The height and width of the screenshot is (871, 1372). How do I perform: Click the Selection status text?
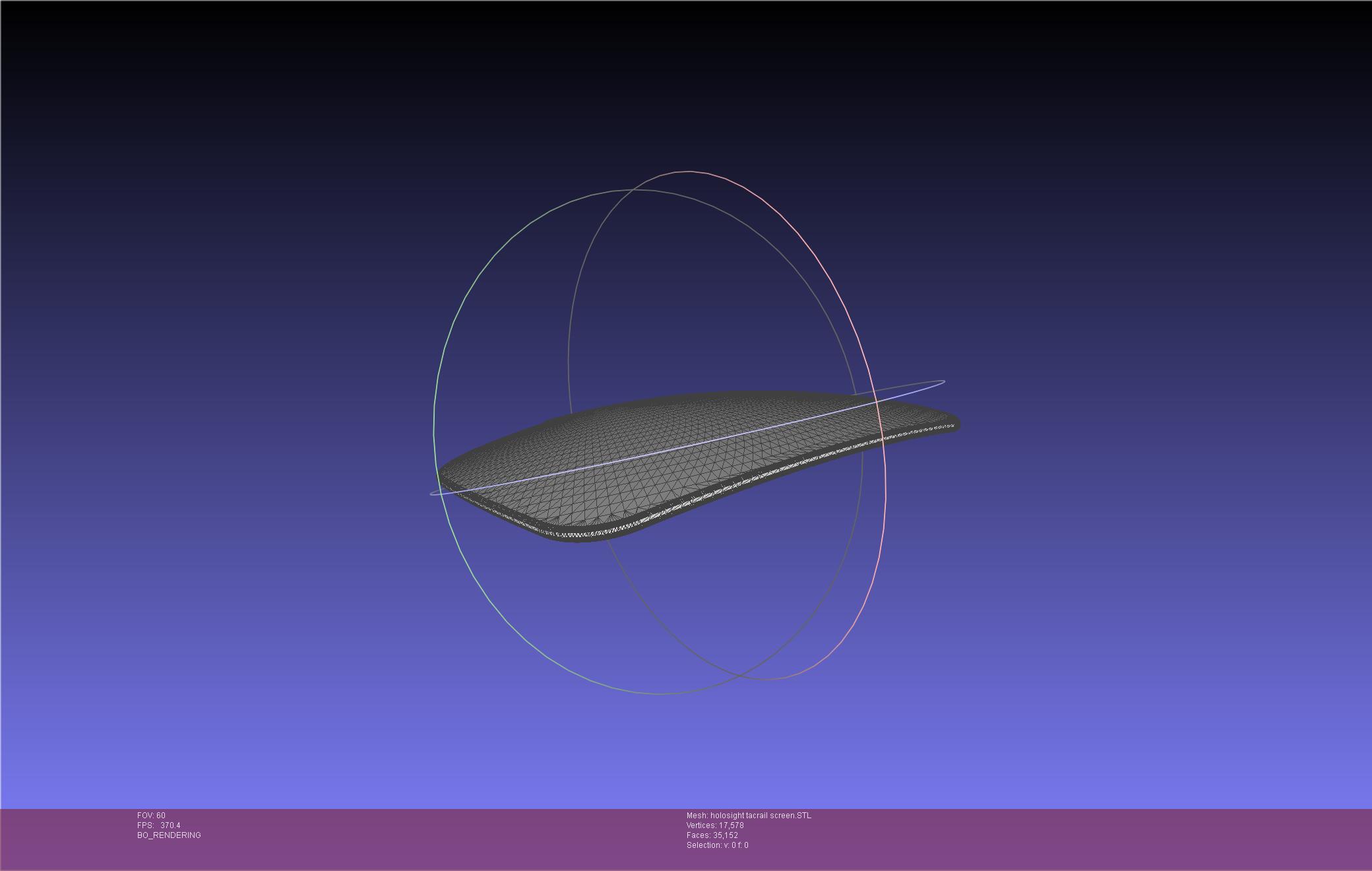(x=717, y=845)
